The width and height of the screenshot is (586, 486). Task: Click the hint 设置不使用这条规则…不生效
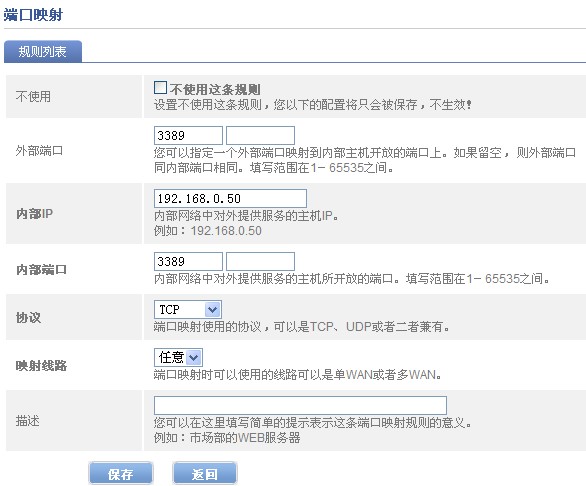(313, 105)
